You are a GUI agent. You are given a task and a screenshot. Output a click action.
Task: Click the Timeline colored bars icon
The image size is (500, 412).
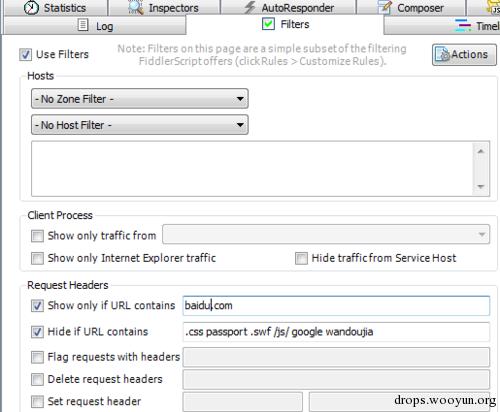(463, 25)
